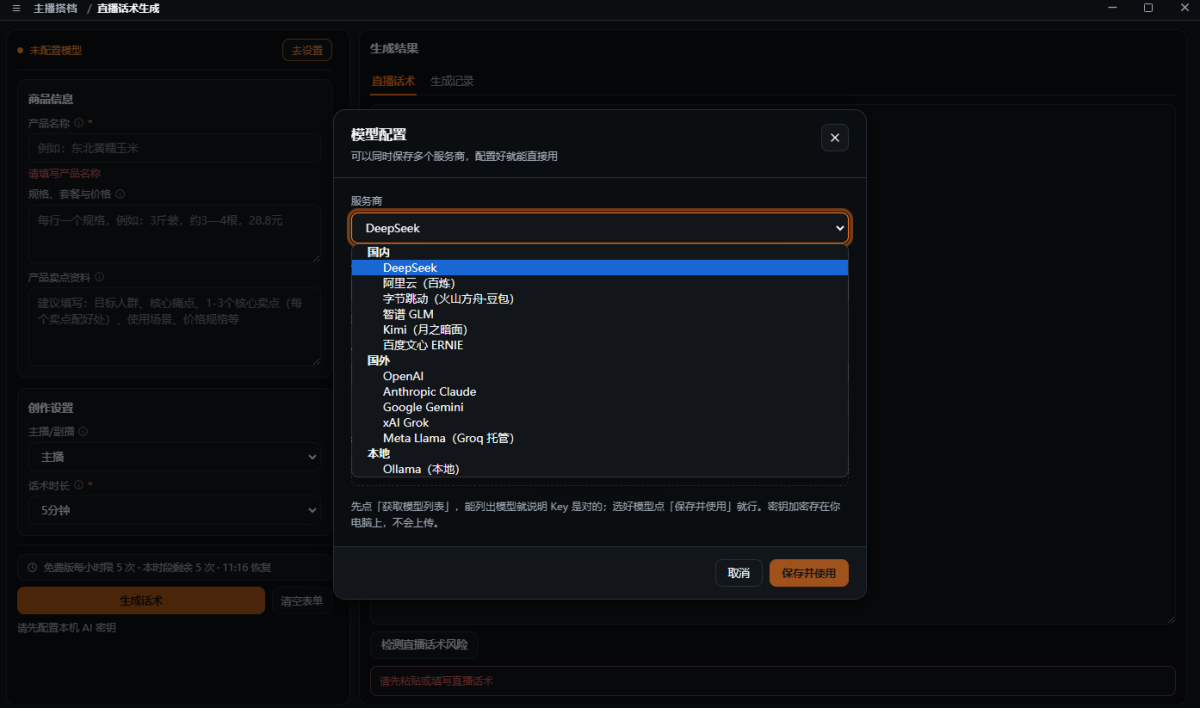Choose 字节跳动（火山方舟·豆包） provider option
This screenshot has width=1200, height=708.
[600, 299]
